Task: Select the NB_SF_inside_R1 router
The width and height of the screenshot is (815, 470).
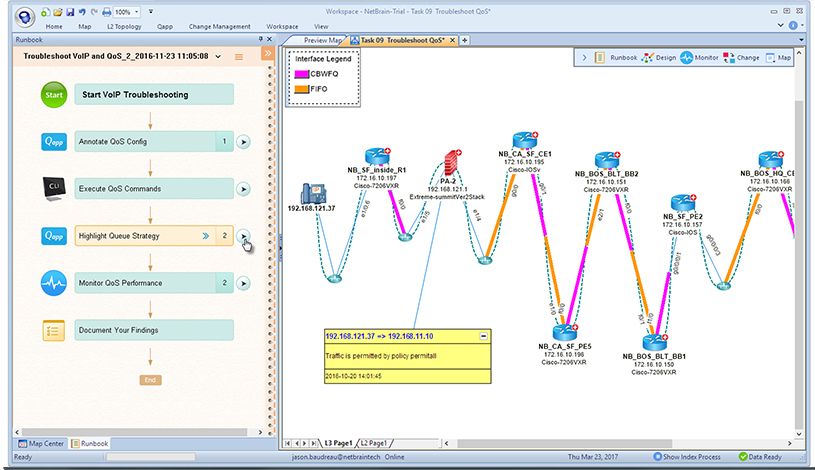Action: pos(377,156)
